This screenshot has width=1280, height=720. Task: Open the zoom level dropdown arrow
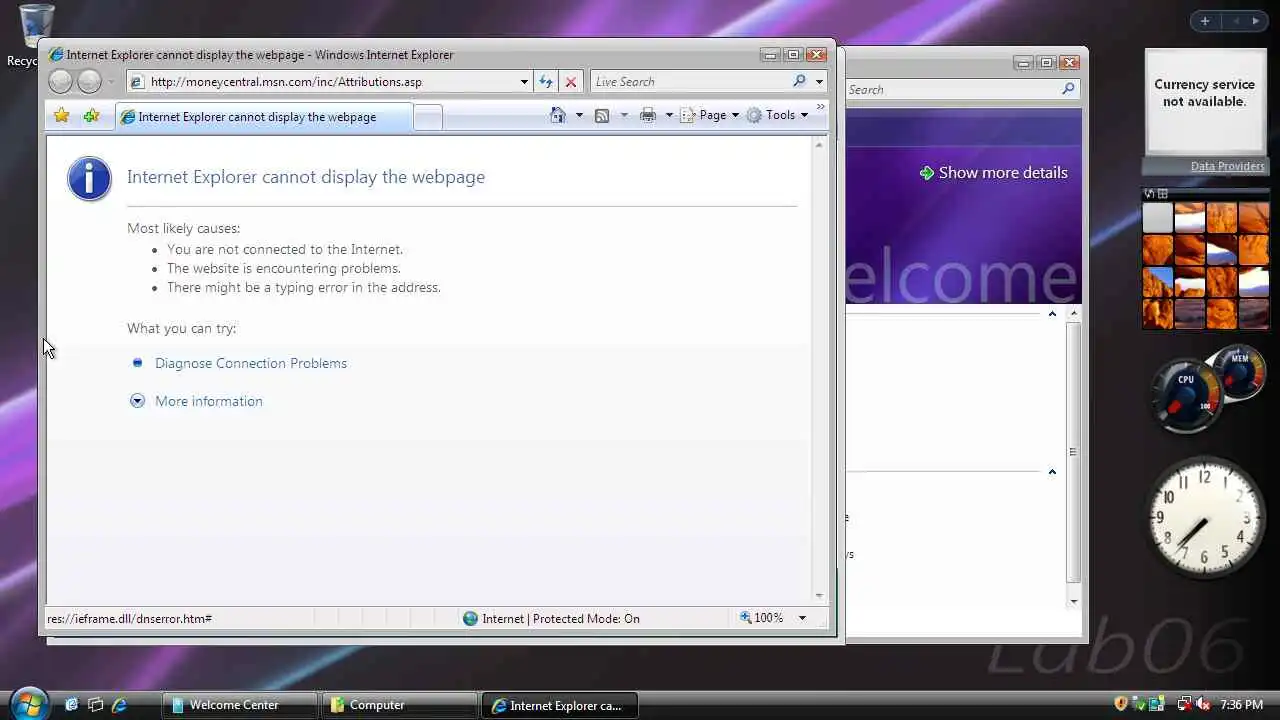[x=801, y=618]
